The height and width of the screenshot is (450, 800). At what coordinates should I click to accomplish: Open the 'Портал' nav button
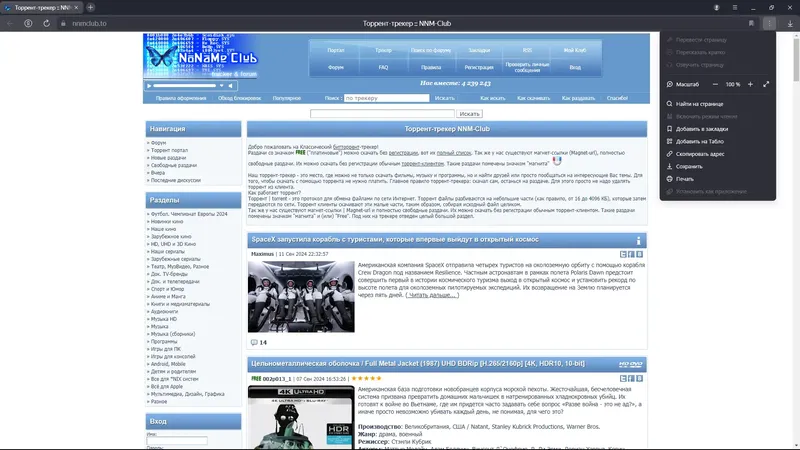click(336, 51)
